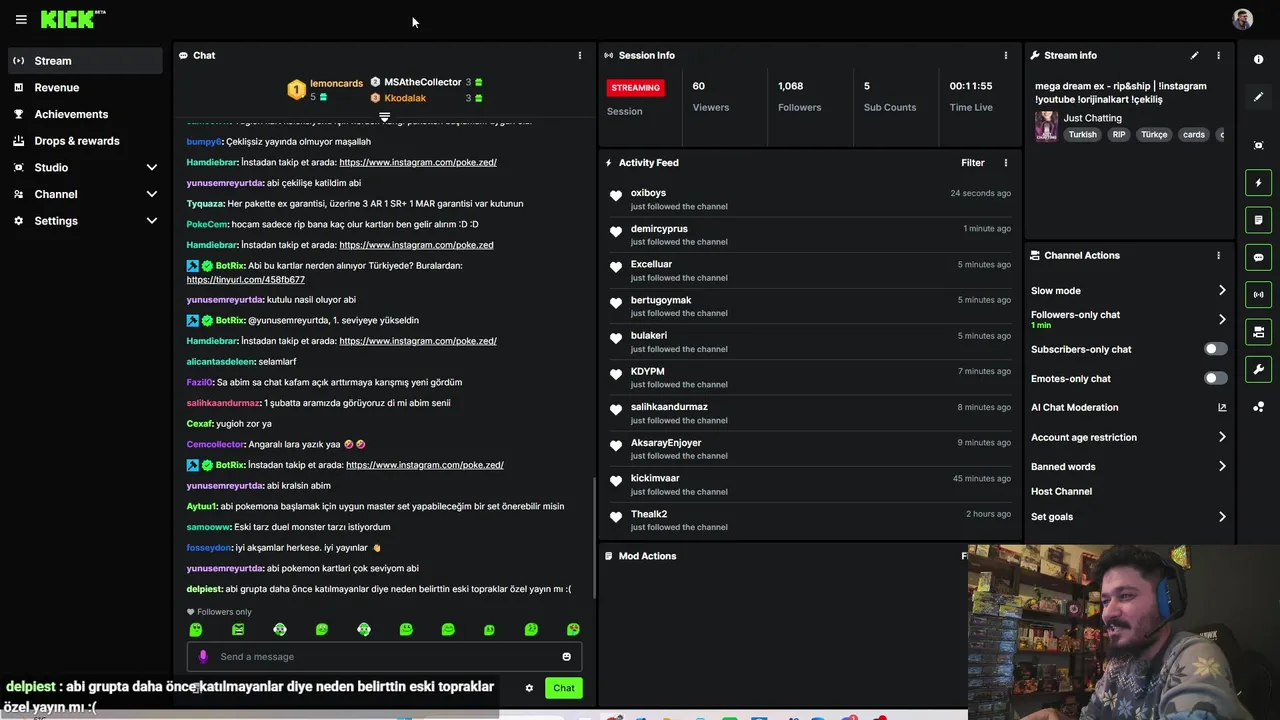Open Set goals chevron
Screen dimensions: 1280x720
pyautogui.click(x=1222, y=517)
